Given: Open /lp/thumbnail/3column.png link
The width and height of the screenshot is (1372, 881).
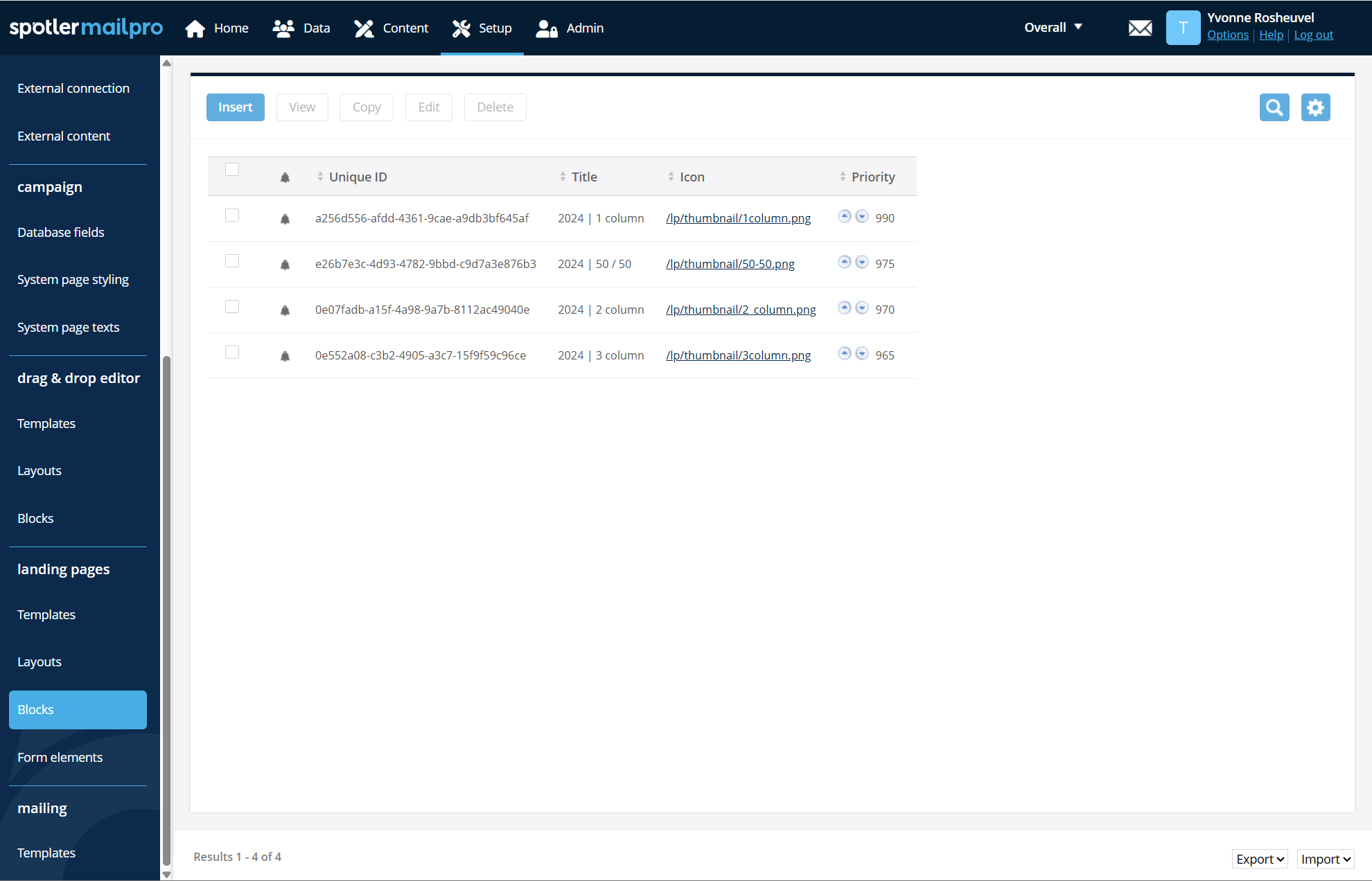Looking at the screenshot, I should coord(739,355).
